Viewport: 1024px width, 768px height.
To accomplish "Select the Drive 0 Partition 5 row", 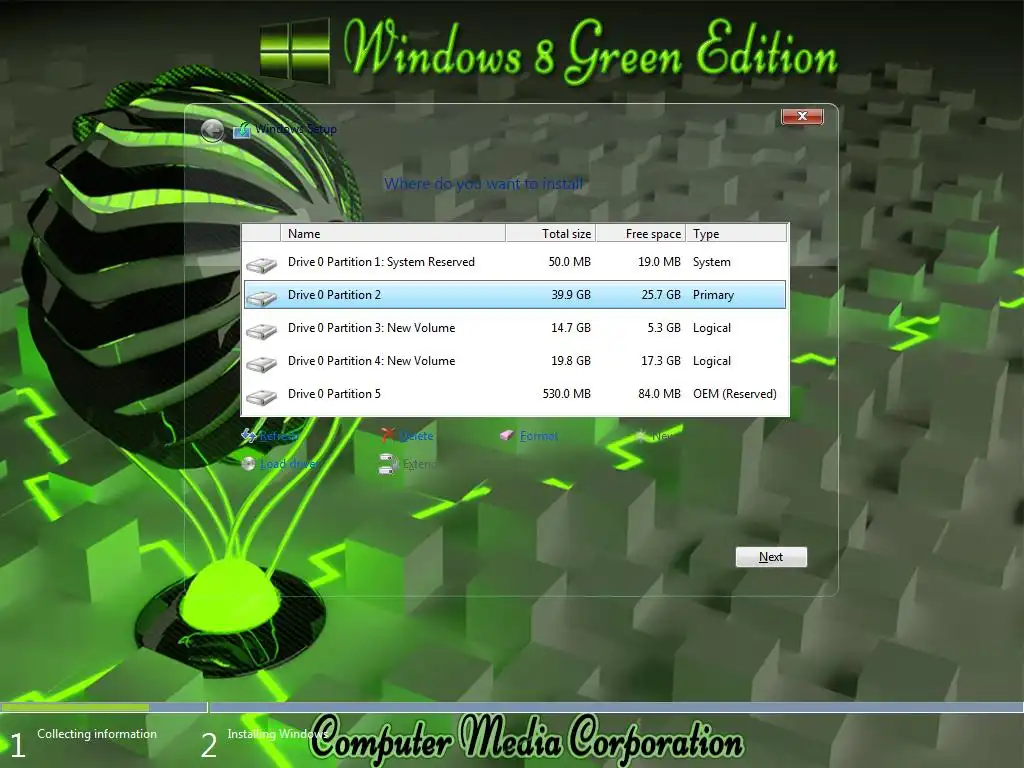I will tap(515, 394).
